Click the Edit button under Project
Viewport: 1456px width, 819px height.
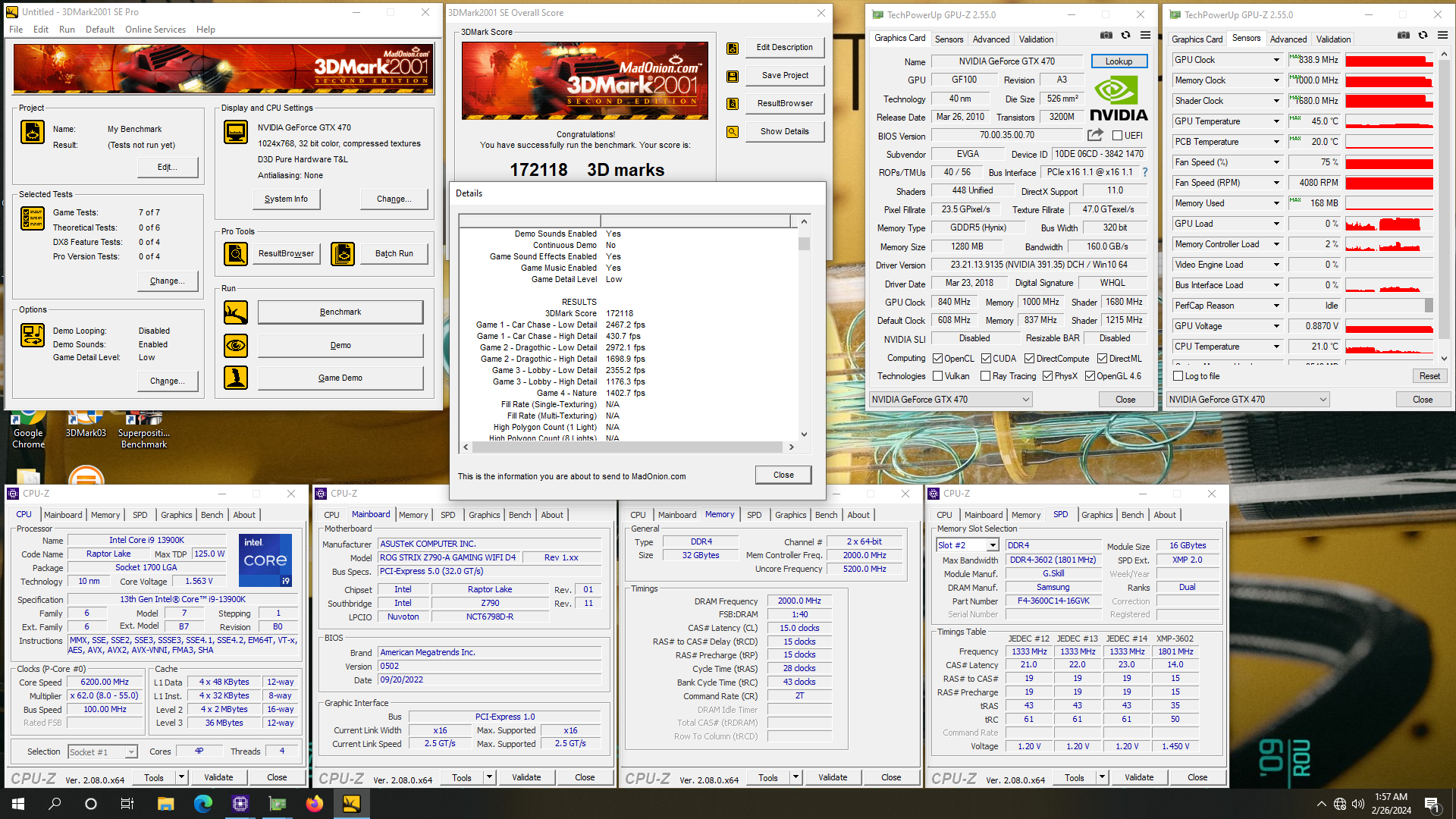pyautogui.click(x=167, y=167)
